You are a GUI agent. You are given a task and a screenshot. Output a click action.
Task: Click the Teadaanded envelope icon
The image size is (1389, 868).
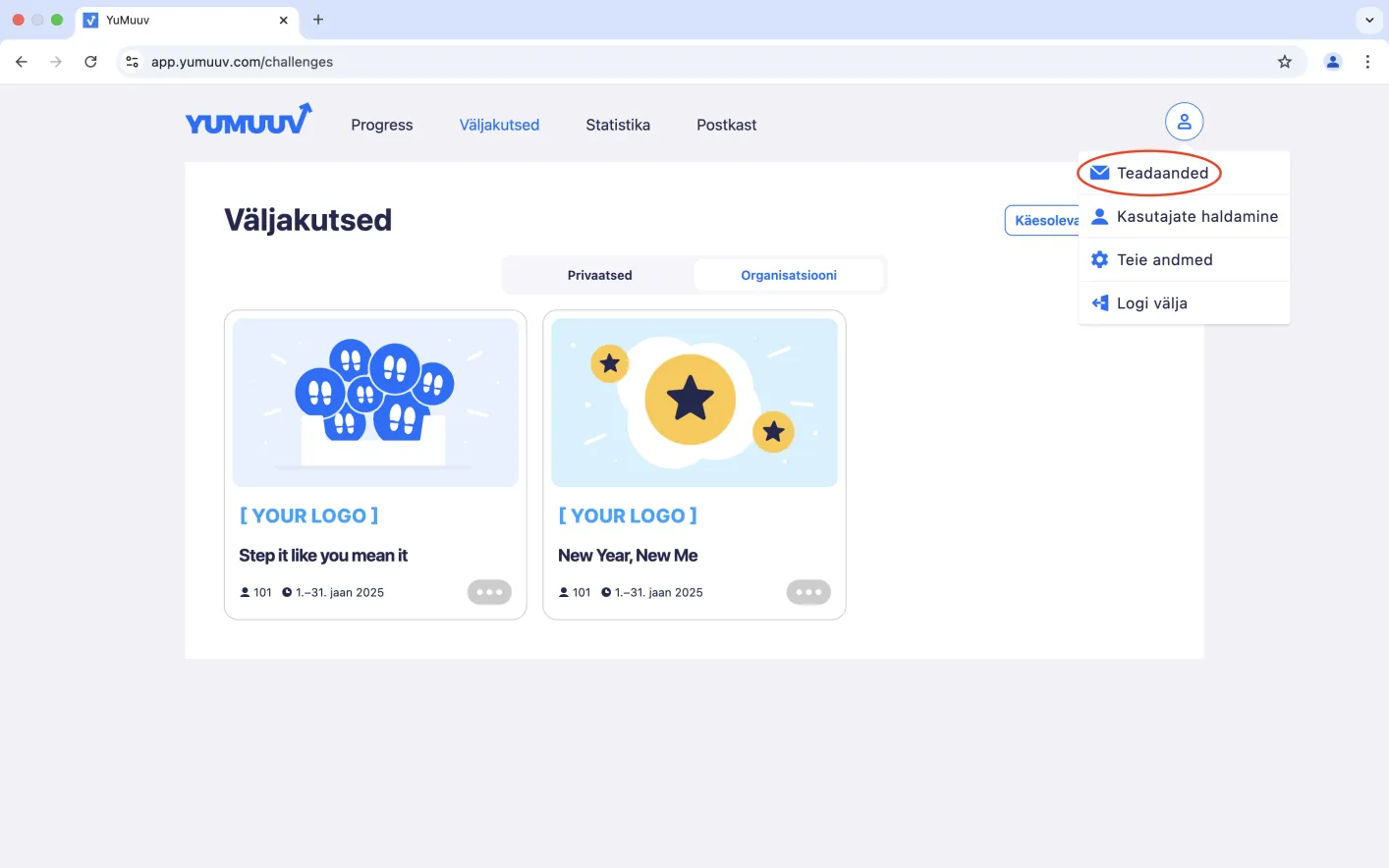pos(1099,173)
